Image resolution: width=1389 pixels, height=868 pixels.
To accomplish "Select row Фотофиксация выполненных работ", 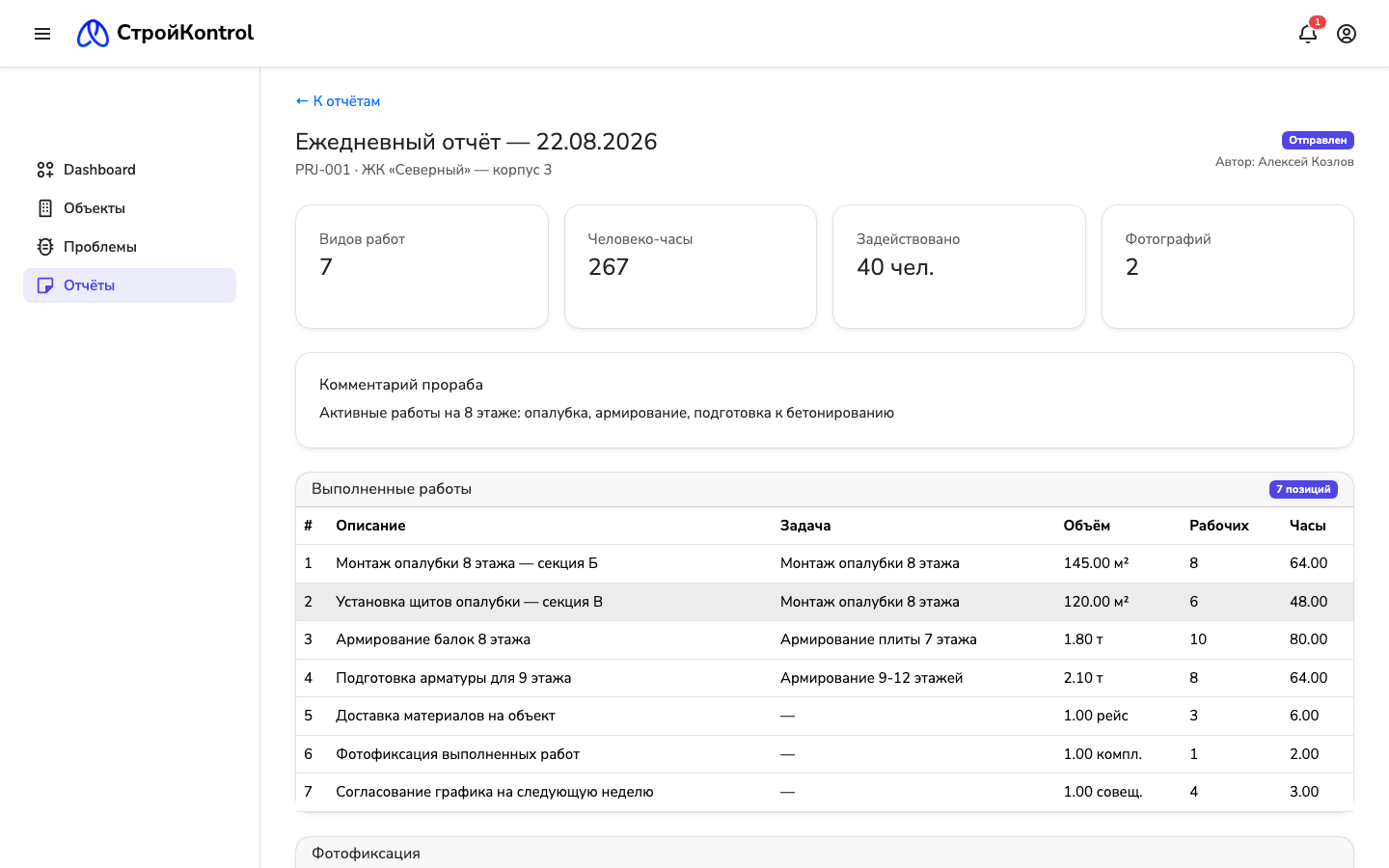I will click(x=825, y=754).
